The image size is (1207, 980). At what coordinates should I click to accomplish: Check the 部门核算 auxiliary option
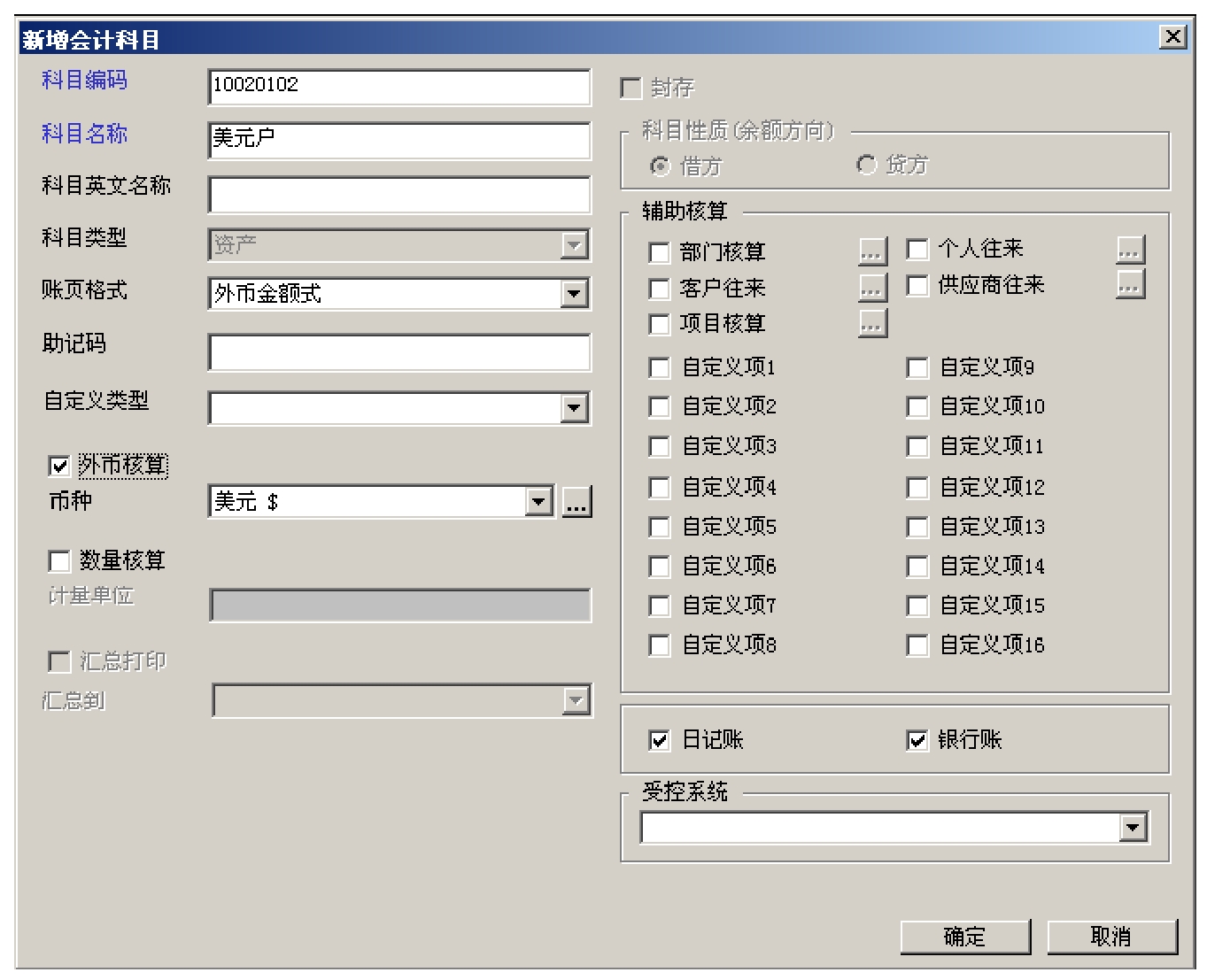tap(660, 253)
